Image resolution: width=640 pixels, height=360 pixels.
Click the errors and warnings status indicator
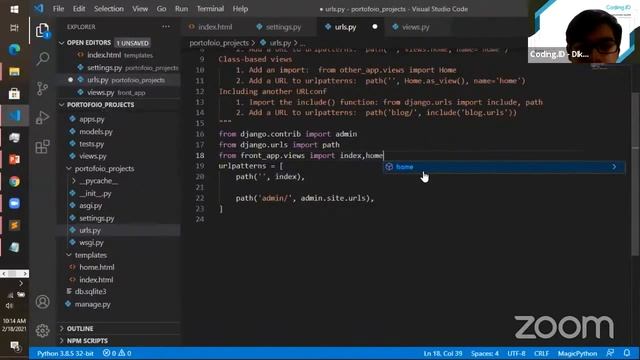[117, 353]
